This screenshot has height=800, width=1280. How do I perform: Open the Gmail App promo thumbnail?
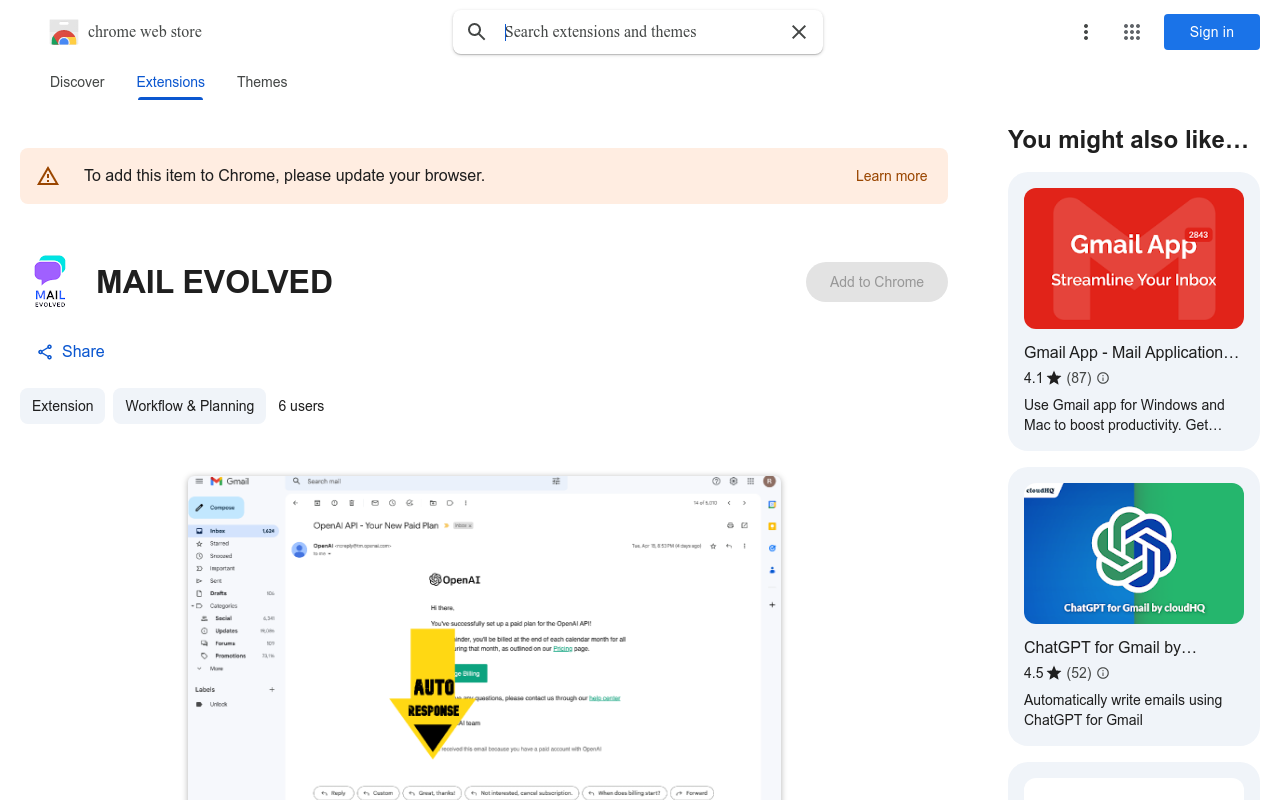(1134, 258)
